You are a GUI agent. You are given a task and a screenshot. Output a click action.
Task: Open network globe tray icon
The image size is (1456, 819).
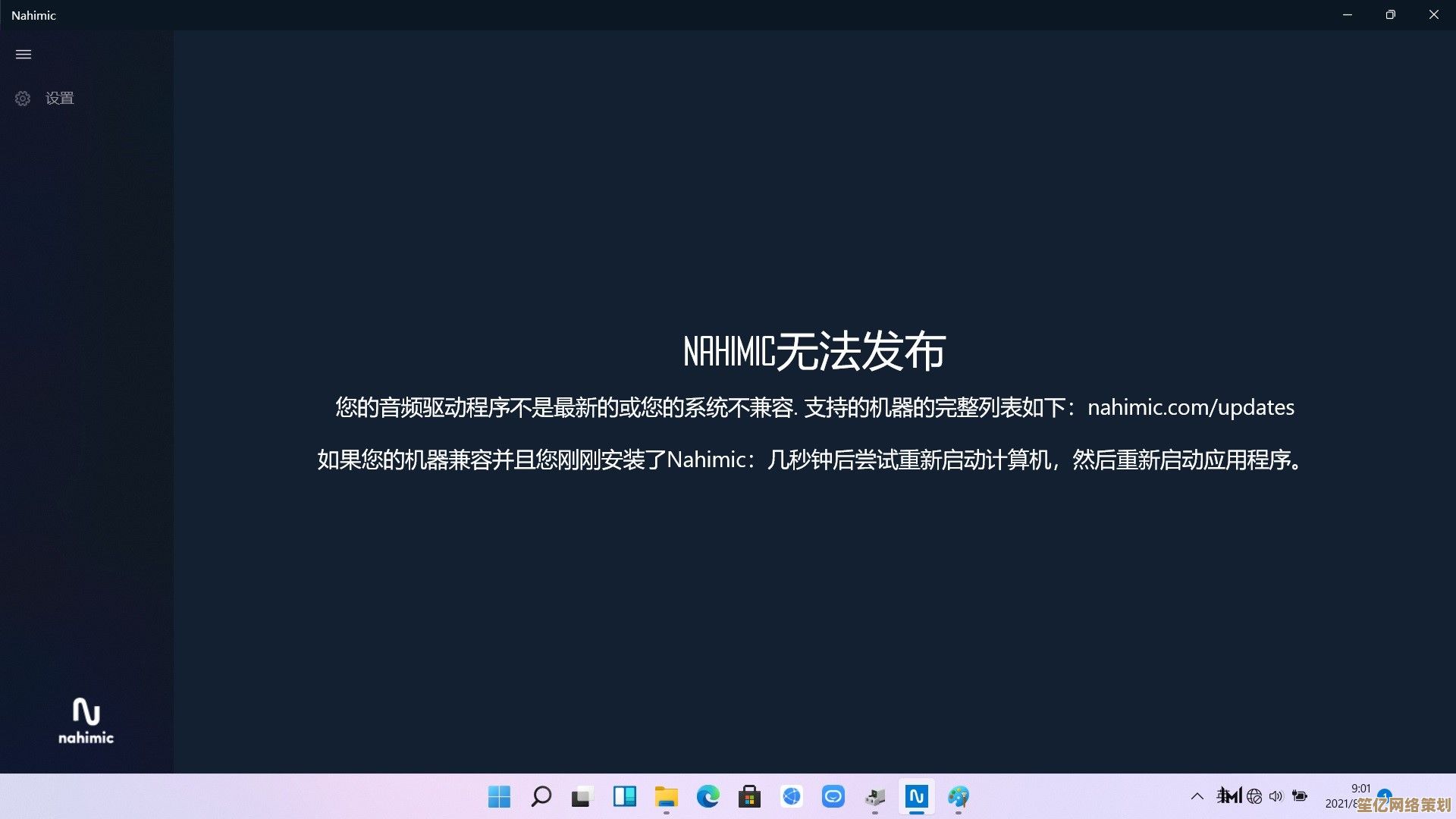click(x=1254, y=796)
